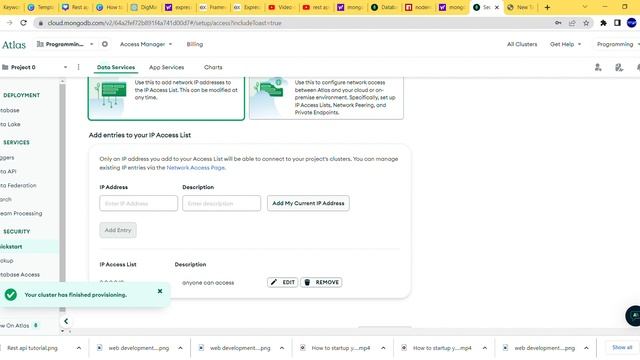Screen dimensions: 640x360
Task: Focus the IP Address input field
Action: click(x=138, y=203)
